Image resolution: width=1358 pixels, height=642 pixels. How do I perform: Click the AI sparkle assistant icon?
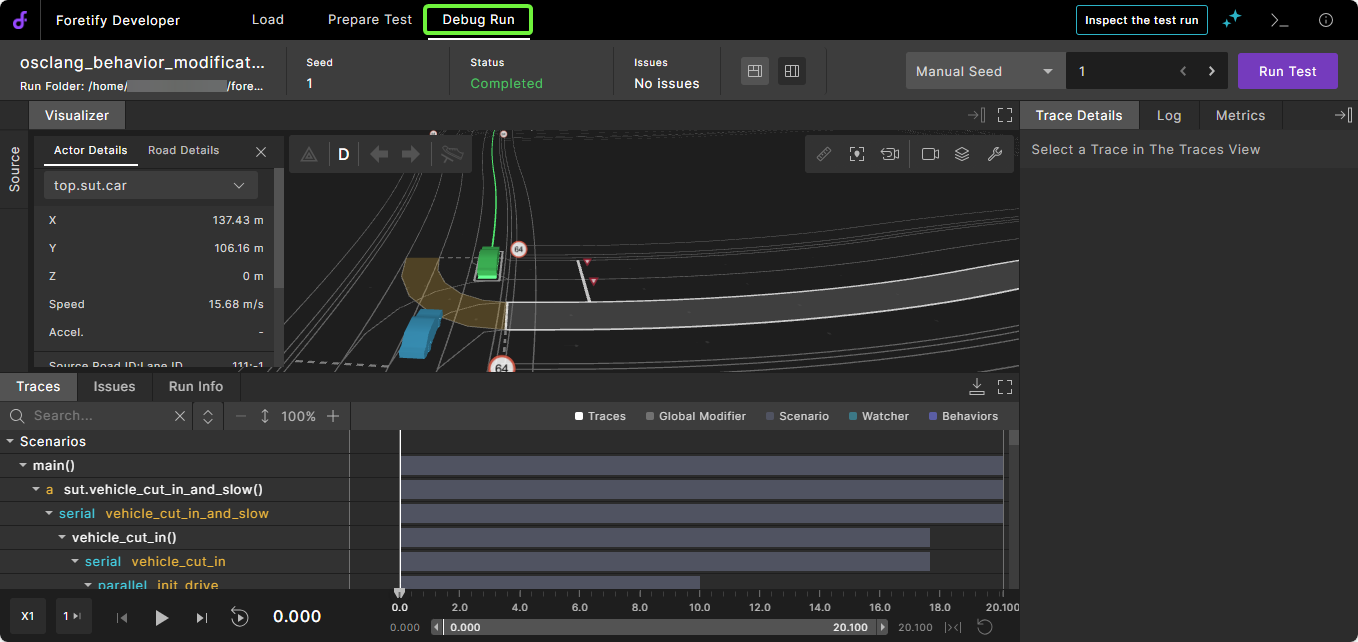tap(1232, 20)
